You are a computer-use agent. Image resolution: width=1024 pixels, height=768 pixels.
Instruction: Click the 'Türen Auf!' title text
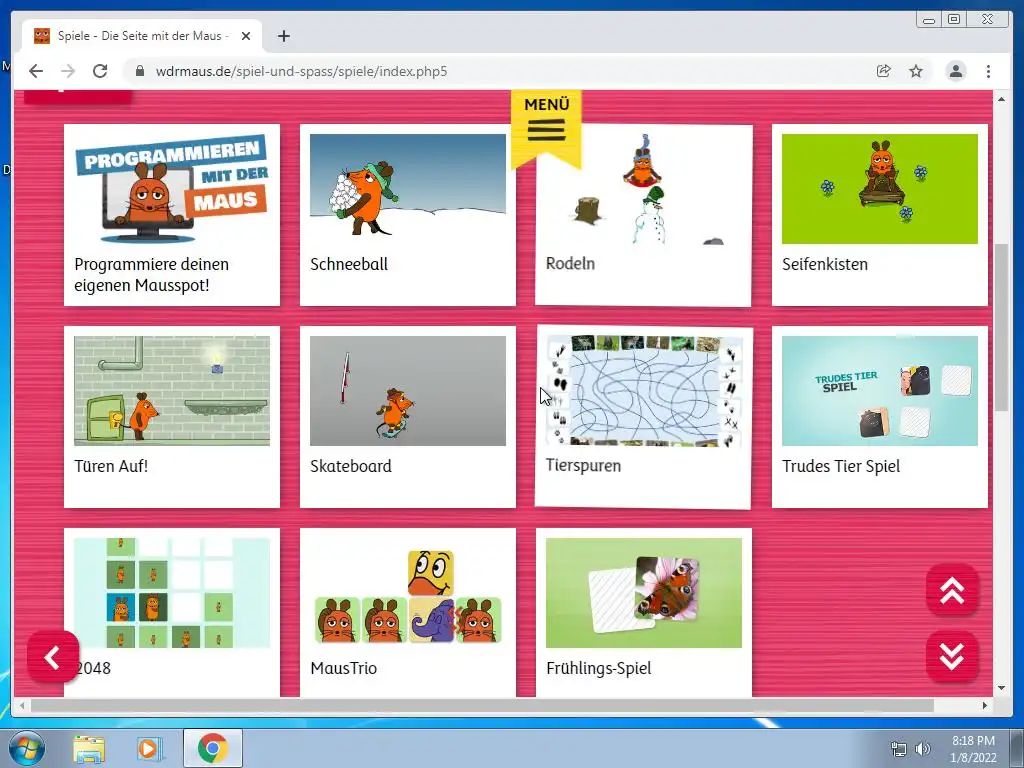[x=111, y=466]
